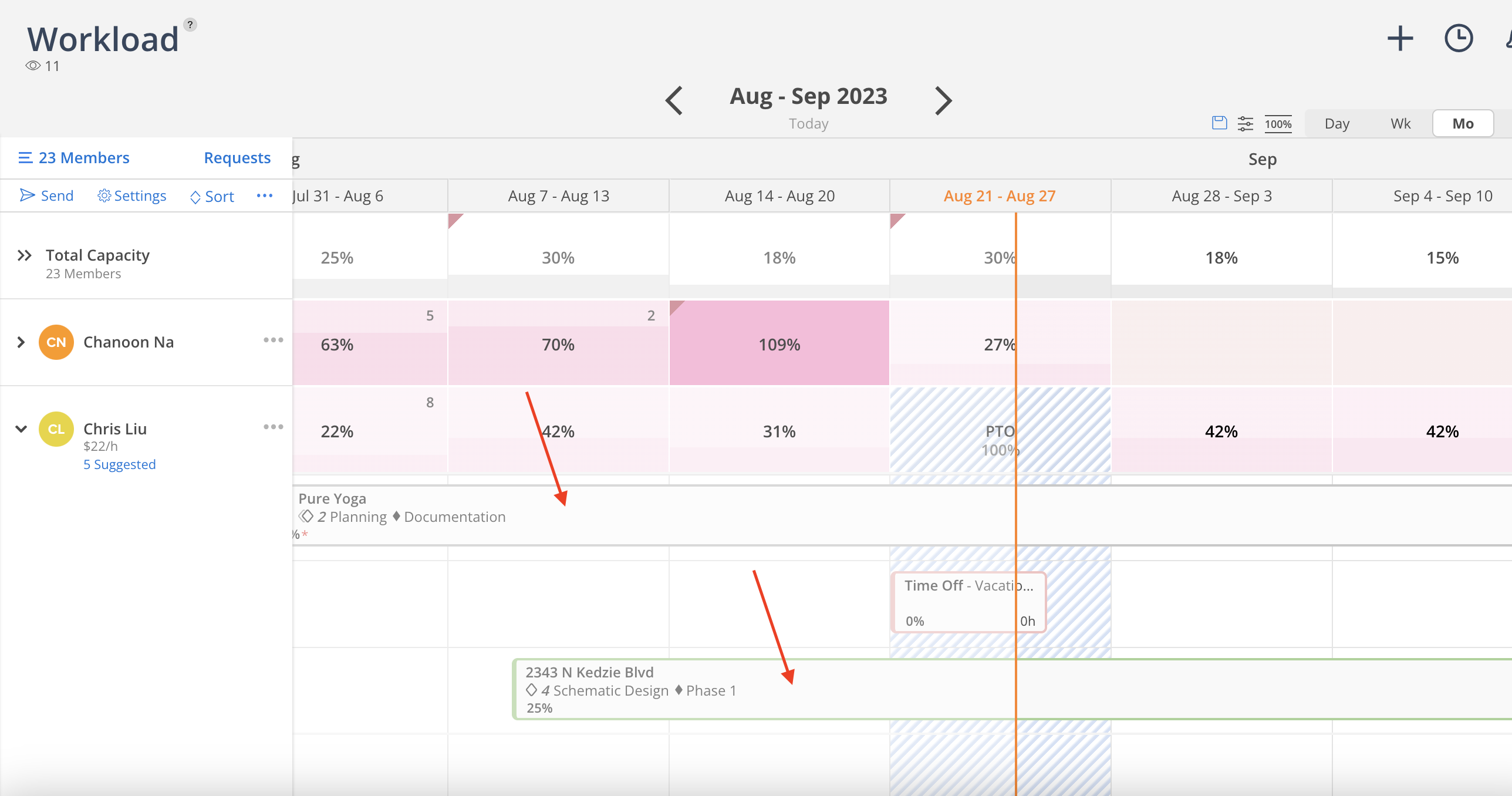
Task: Click the 100% zoom level control
Action: pyautogui.click(x=1278, y=123)
